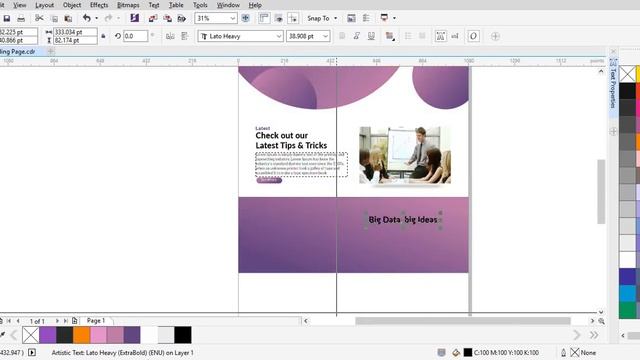640x360 pixels.
Task: Open the Application launcher dropdown arrow
Action: [x=394, y=18]
